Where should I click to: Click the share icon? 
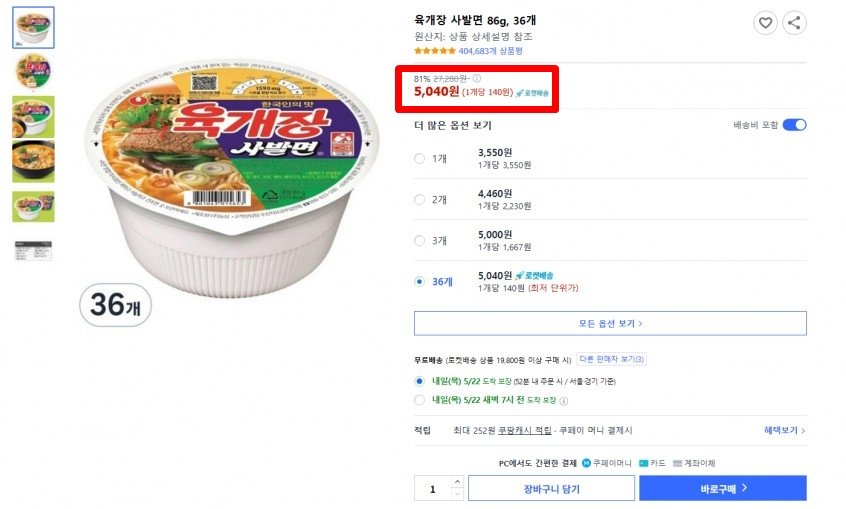[x=794, y=23]
